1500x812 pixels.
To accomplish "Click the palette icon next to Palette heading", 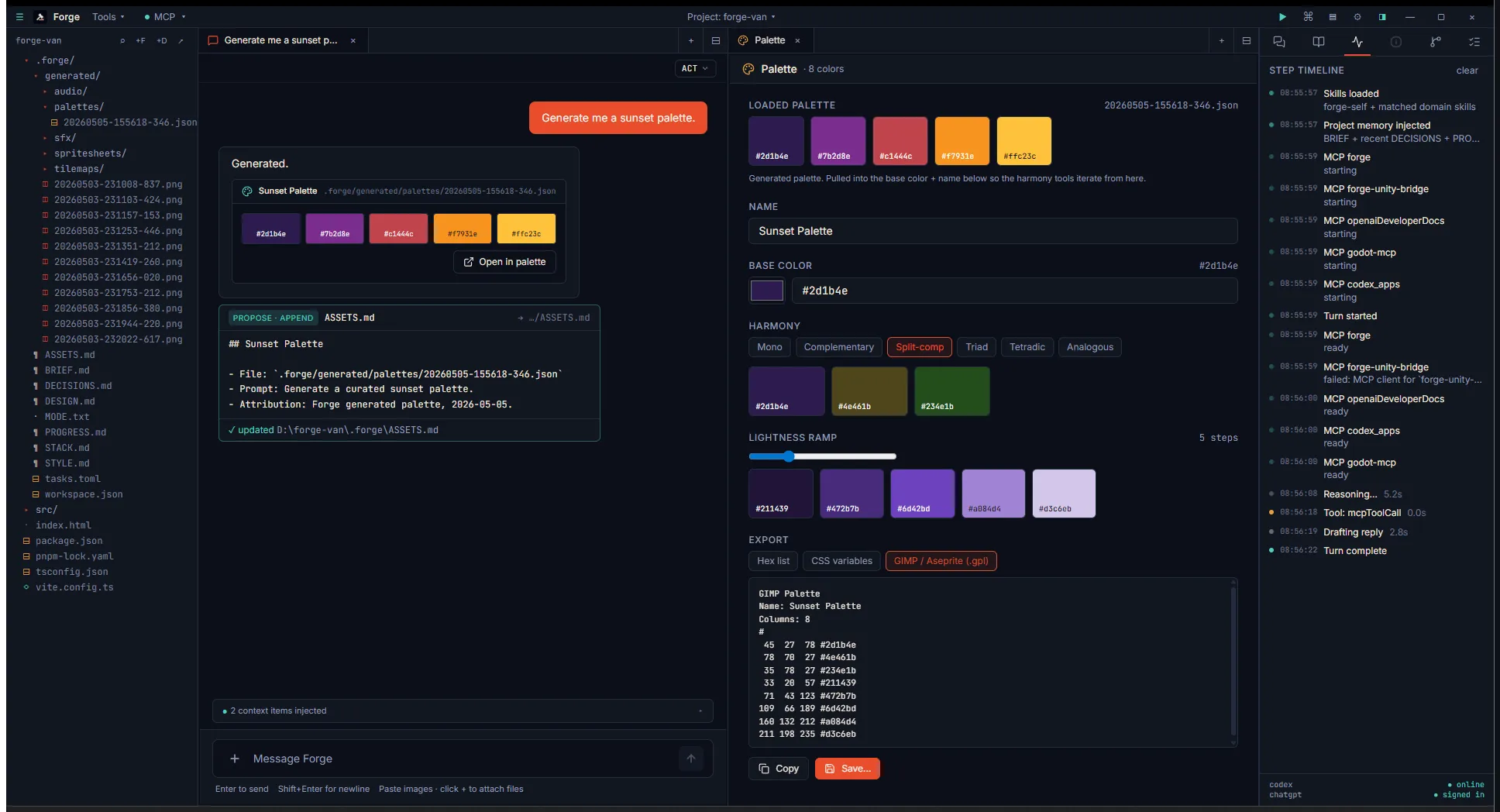I will [x=748, y=69].
